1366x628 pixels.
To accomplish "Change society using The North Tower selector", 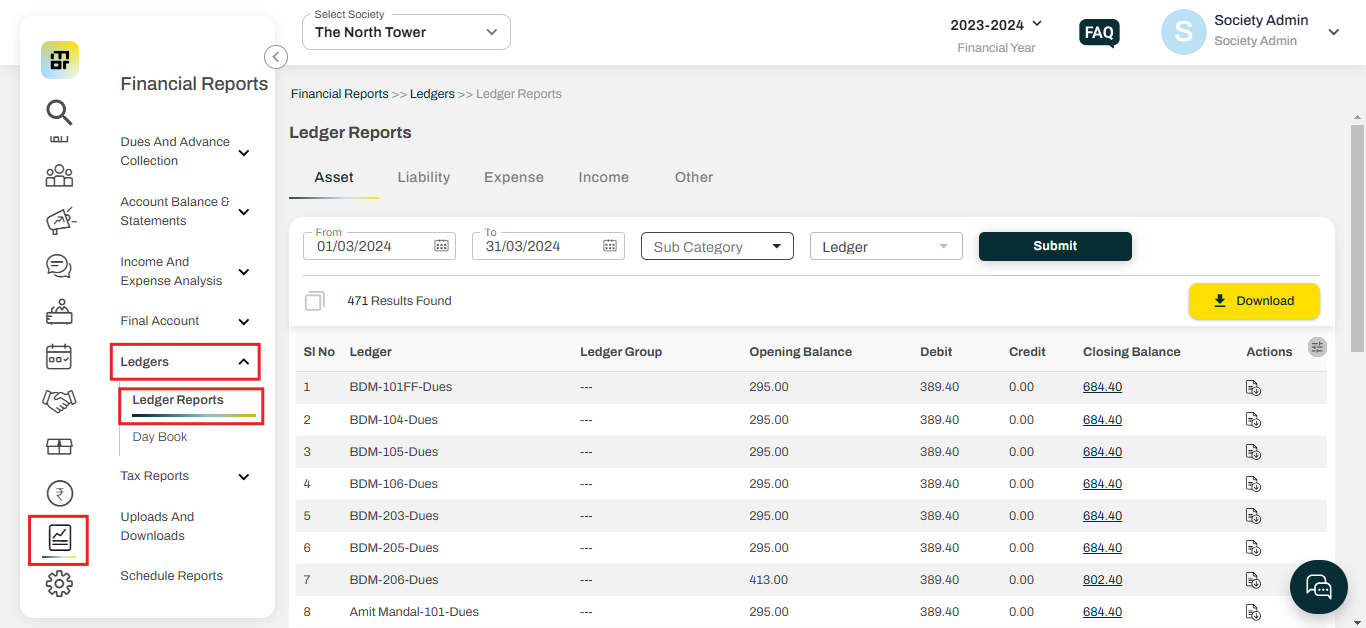I will (405, 31).
